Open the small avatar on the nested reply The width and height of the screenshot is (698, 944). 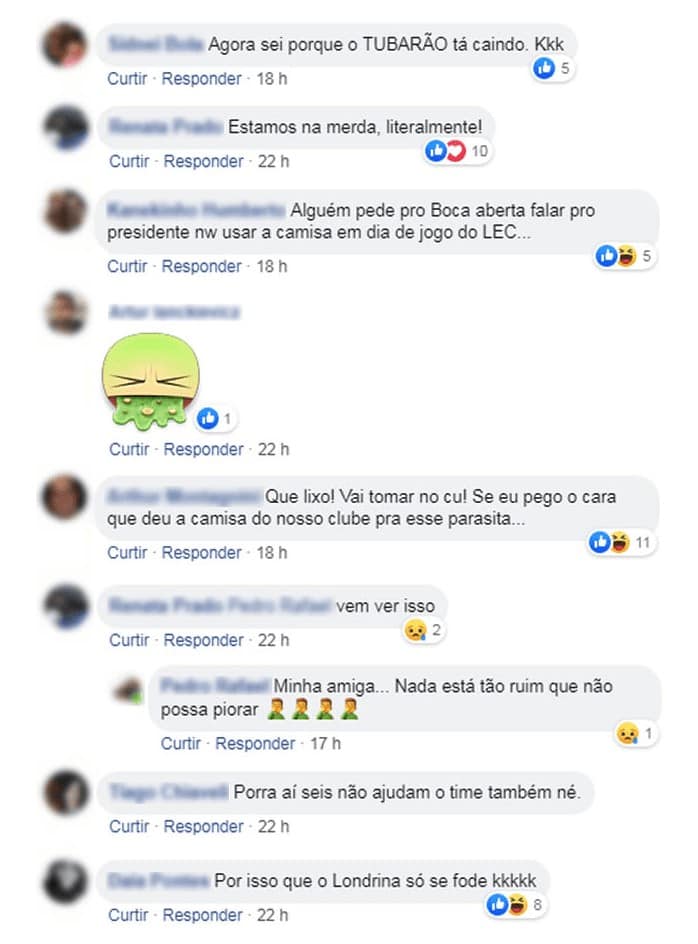[x=129, y=690]
